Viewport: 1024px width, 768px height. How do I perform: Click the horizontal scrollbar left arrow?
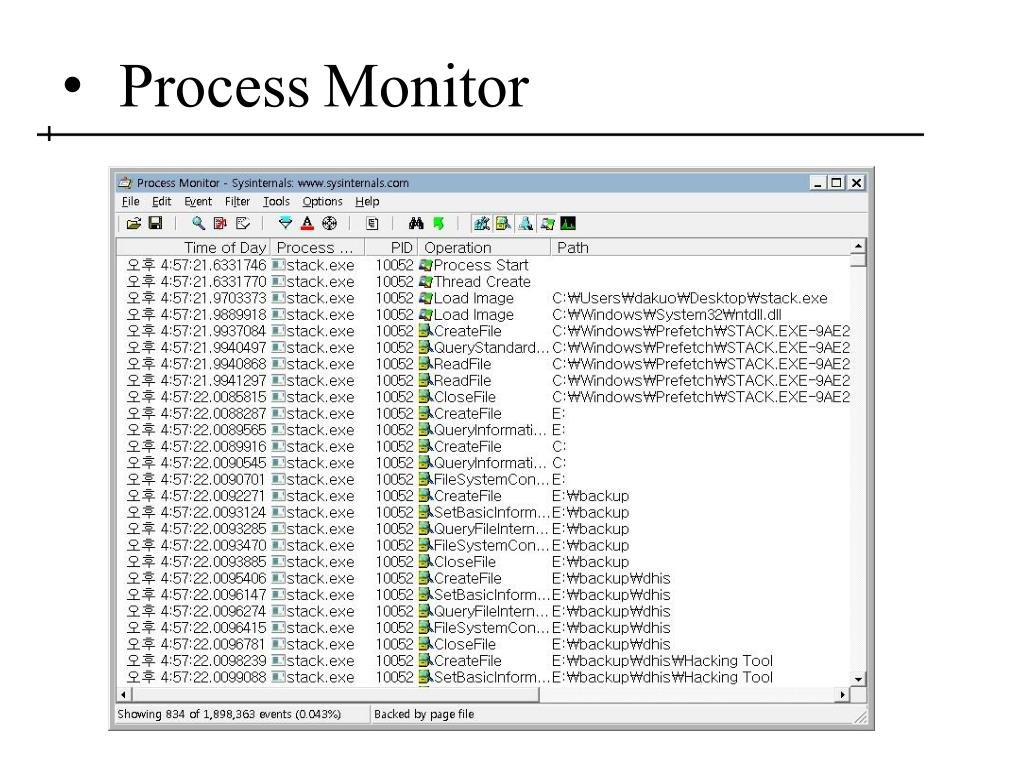[x=123, y=695]
